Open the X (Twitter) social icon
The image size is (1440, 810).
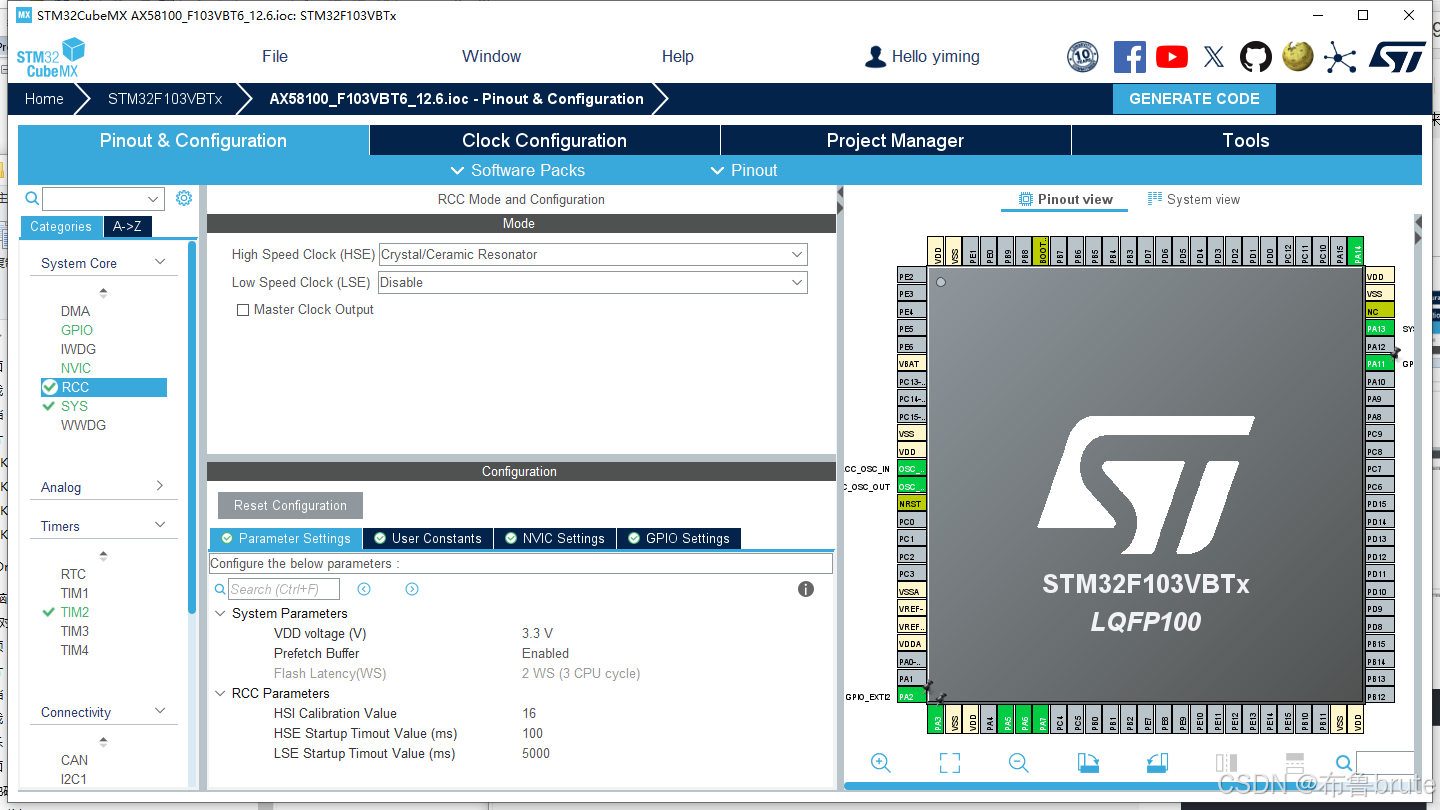(x=1214, y=57)
